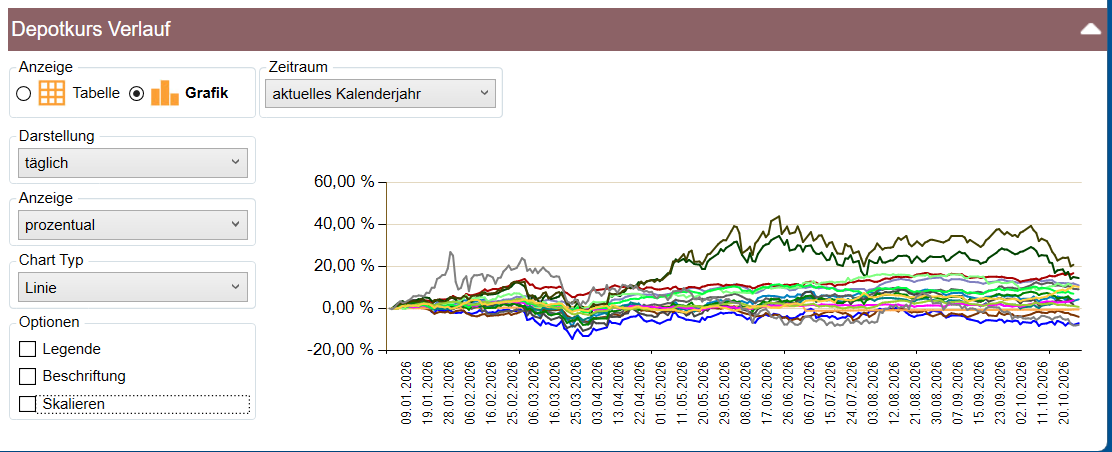Select the Grafik radio button
This screenshot has width=1112, height=452.
tap(137, 94)
